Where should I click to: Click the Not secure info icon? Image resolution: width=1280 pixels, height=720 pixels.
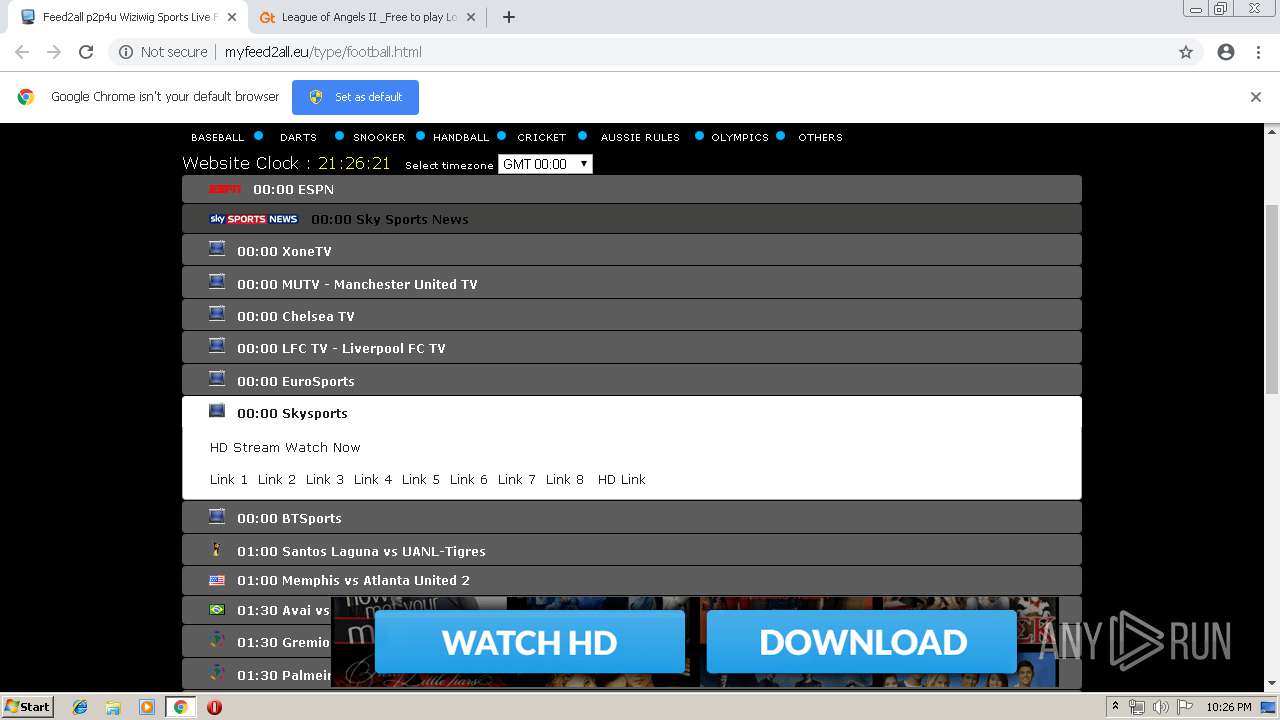point(126,52)
